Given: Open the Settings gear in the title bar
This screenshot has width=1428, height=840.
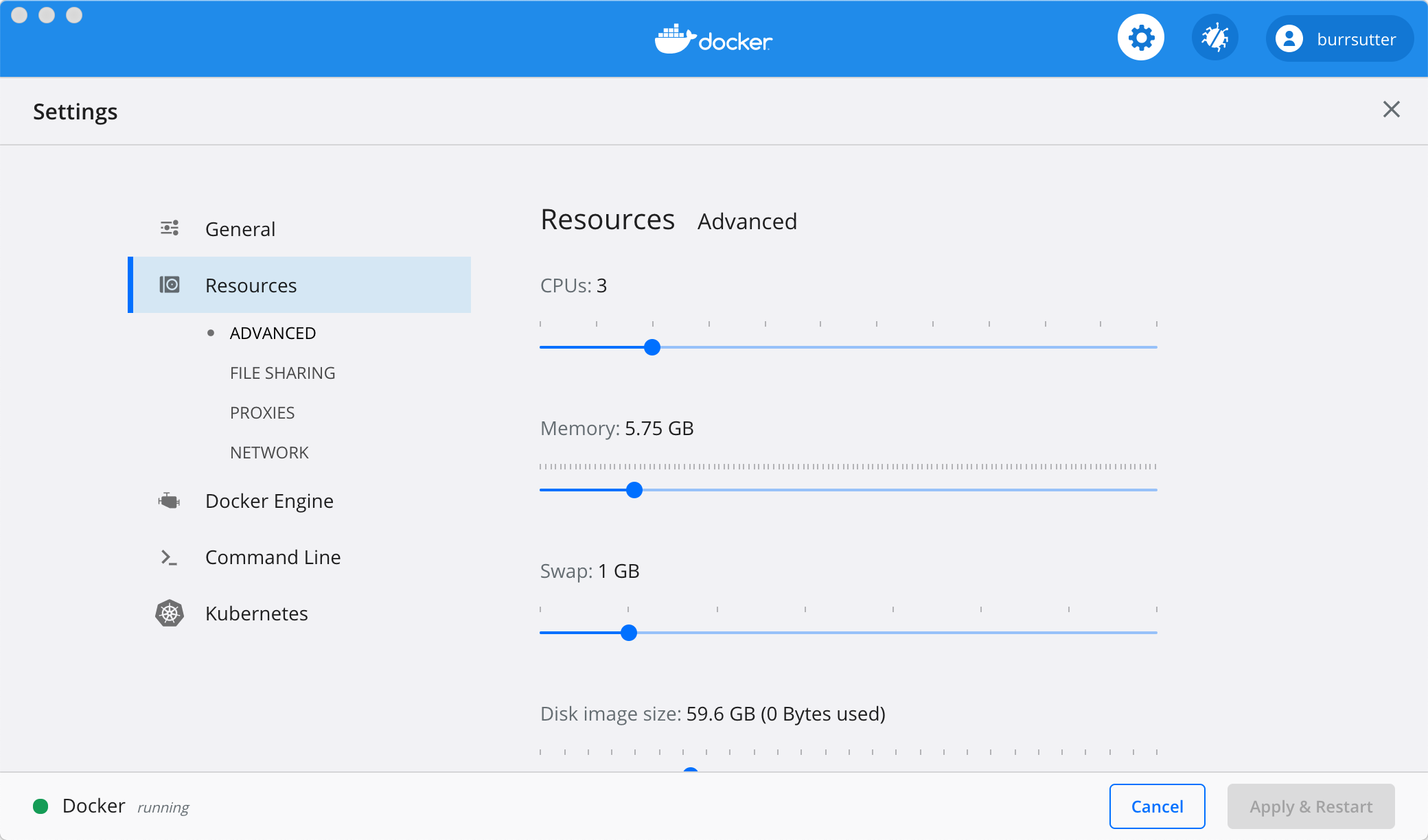Looking at the screenshot, I should pos(1140,37).
